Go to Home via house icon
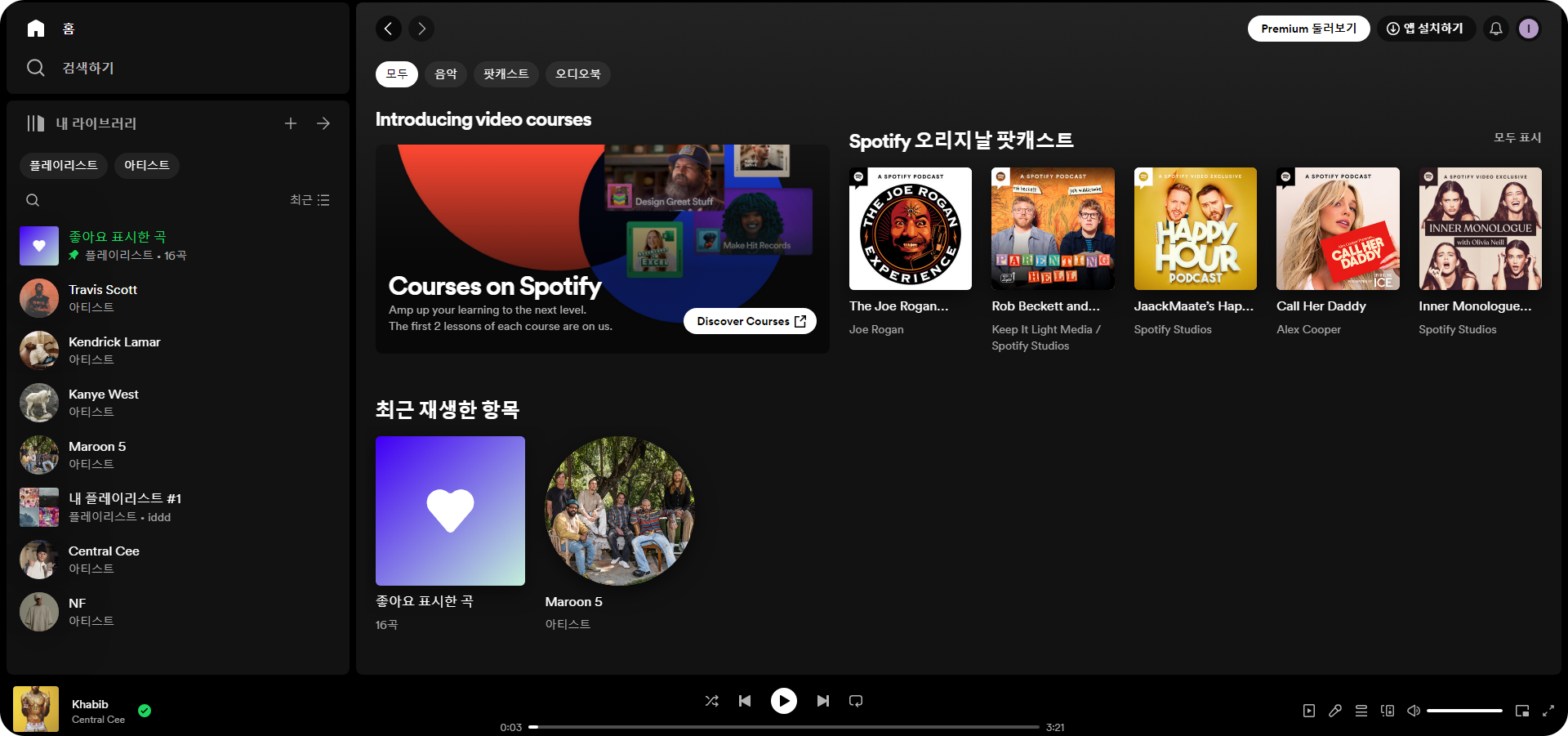Viewport: 1568px width, 736px height. coord(36,29)
